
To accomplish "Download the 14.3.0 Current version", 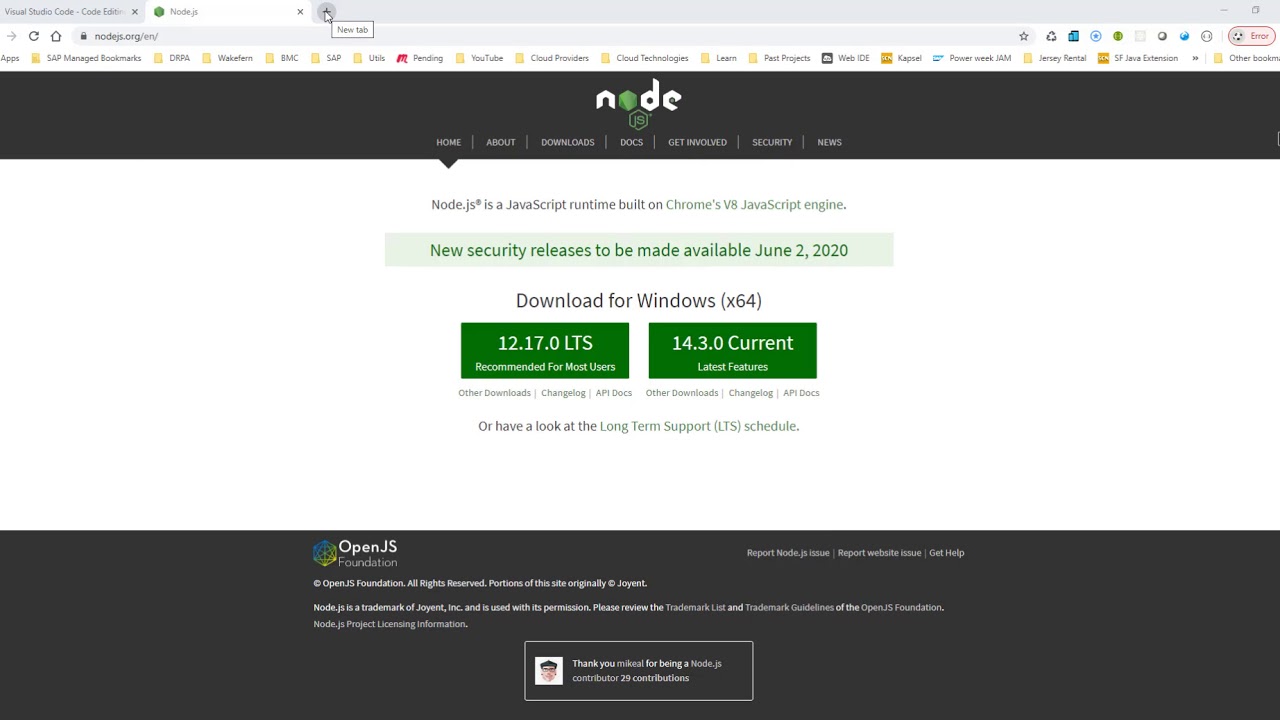I will (x=733, y=351).
